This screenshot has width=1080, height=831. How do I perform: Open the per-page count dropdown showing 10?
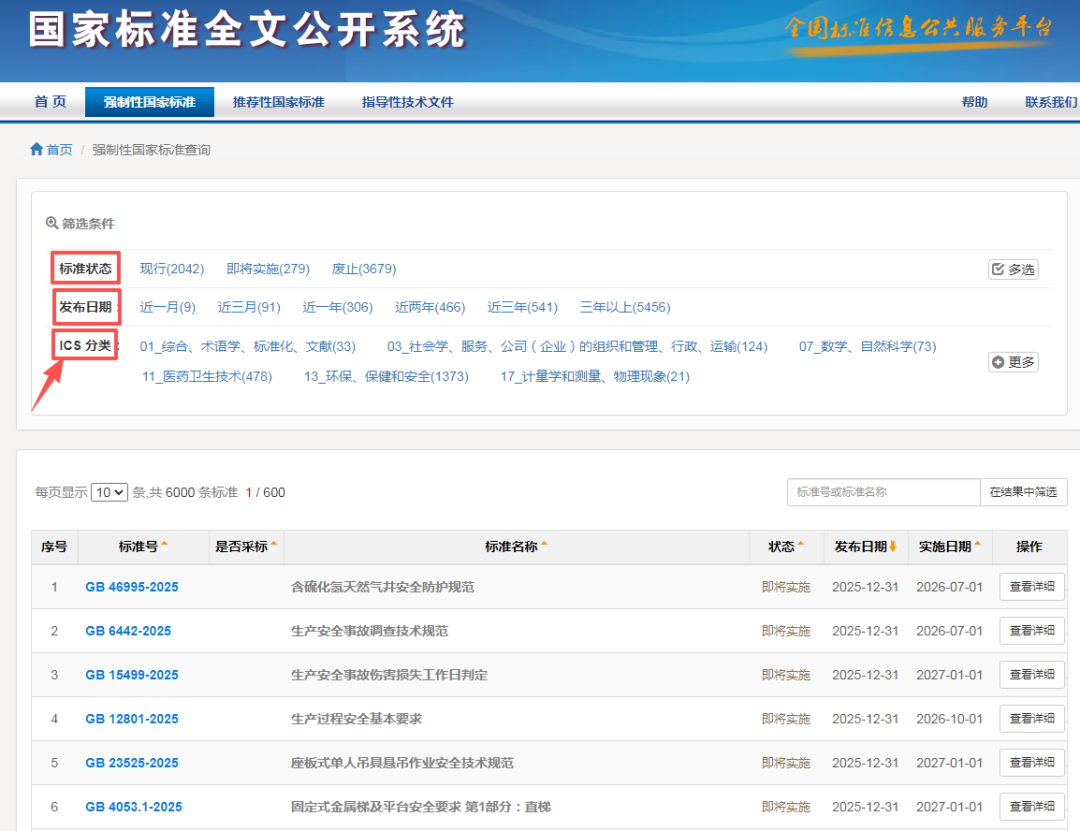[108, 492]
